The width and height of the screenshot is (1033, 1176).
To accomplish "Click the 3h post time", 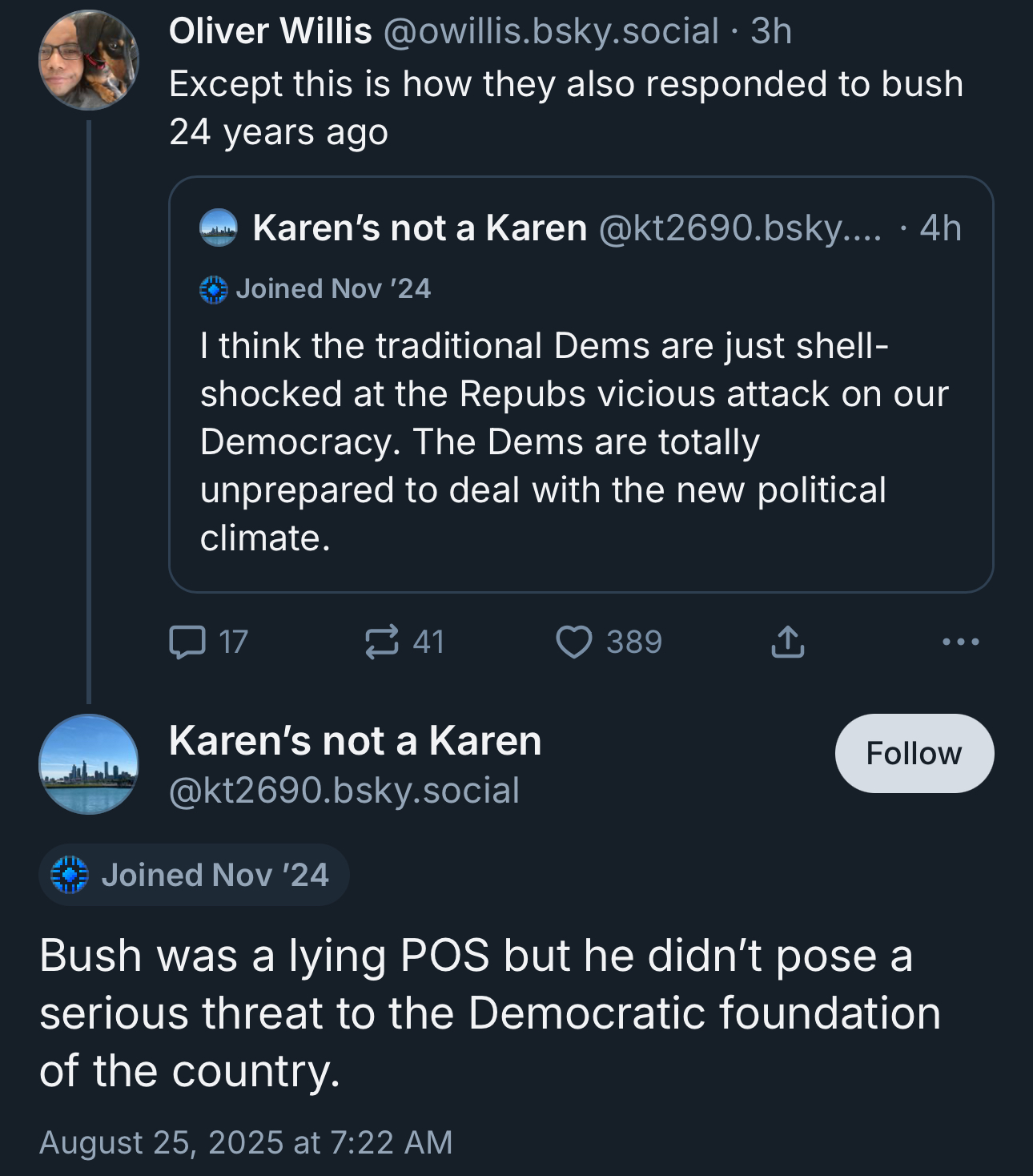I will 771,32.
